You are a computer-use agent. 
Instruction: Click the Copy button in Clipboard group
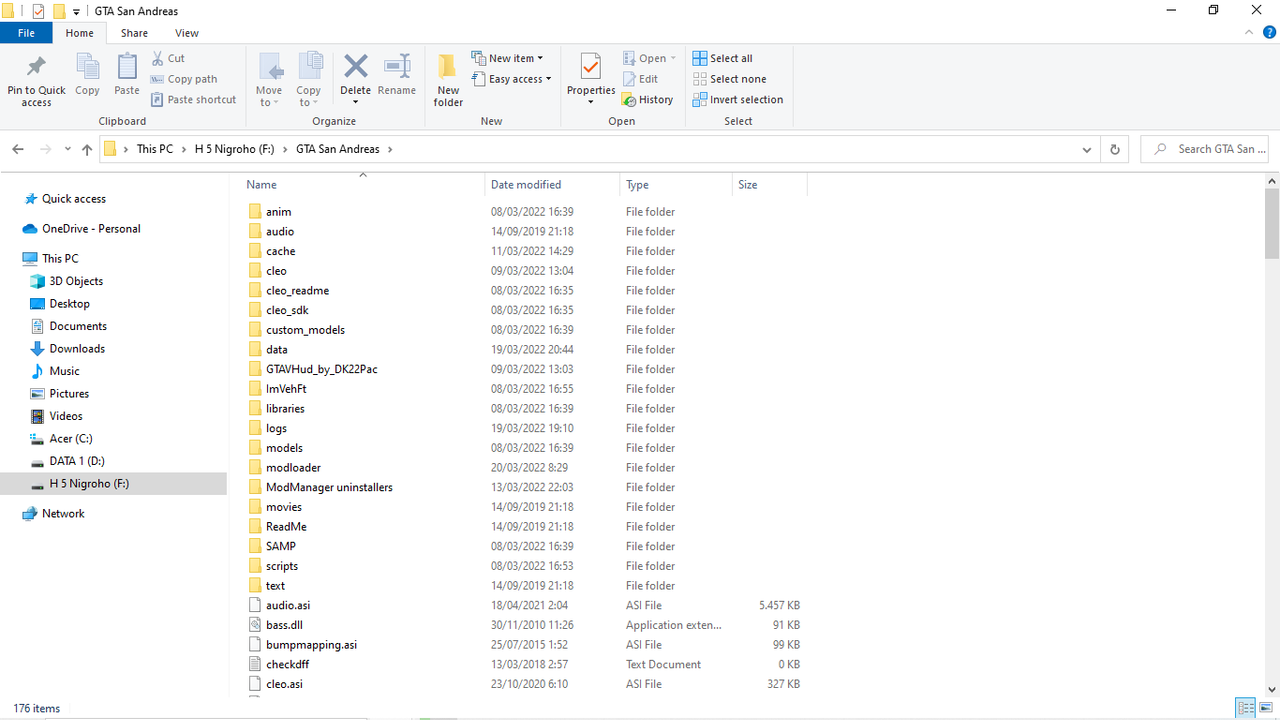(88, 75)
